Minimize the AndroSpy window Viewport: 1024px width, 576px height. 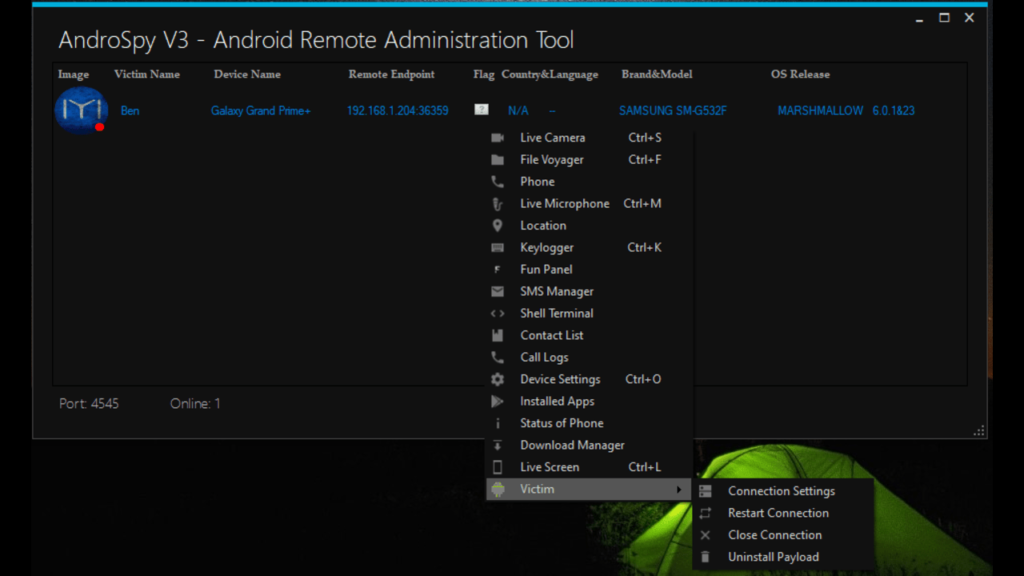[920, 20]
